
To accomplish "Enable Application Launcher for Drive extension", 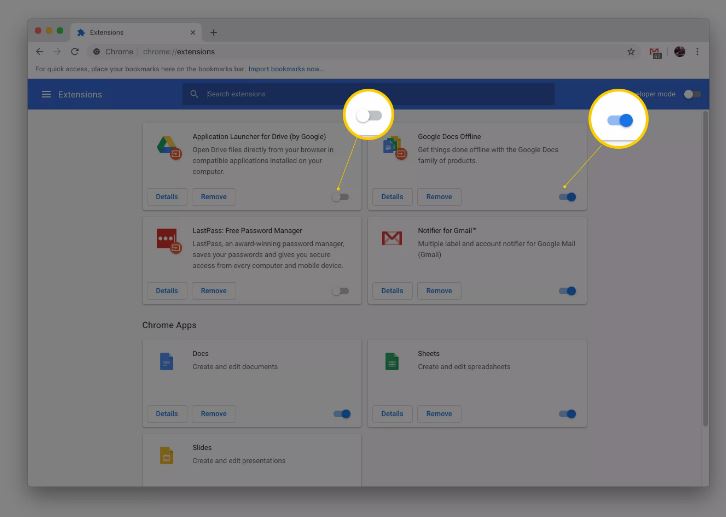I will pos(340,197).
